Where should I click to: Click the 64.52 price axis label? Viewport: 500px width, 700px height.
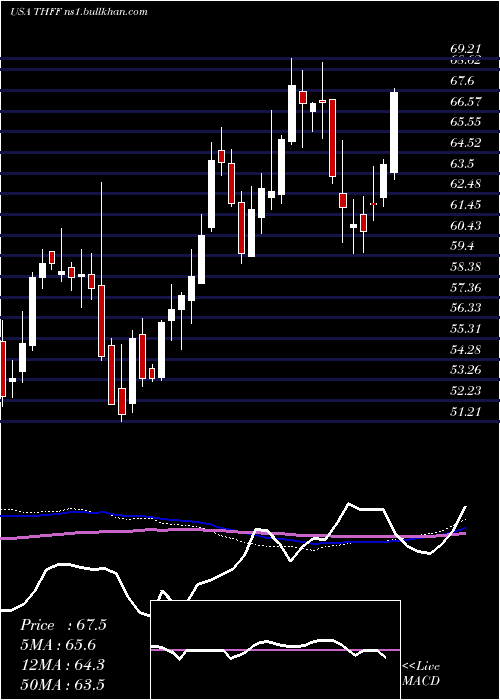tap(466, 143)
